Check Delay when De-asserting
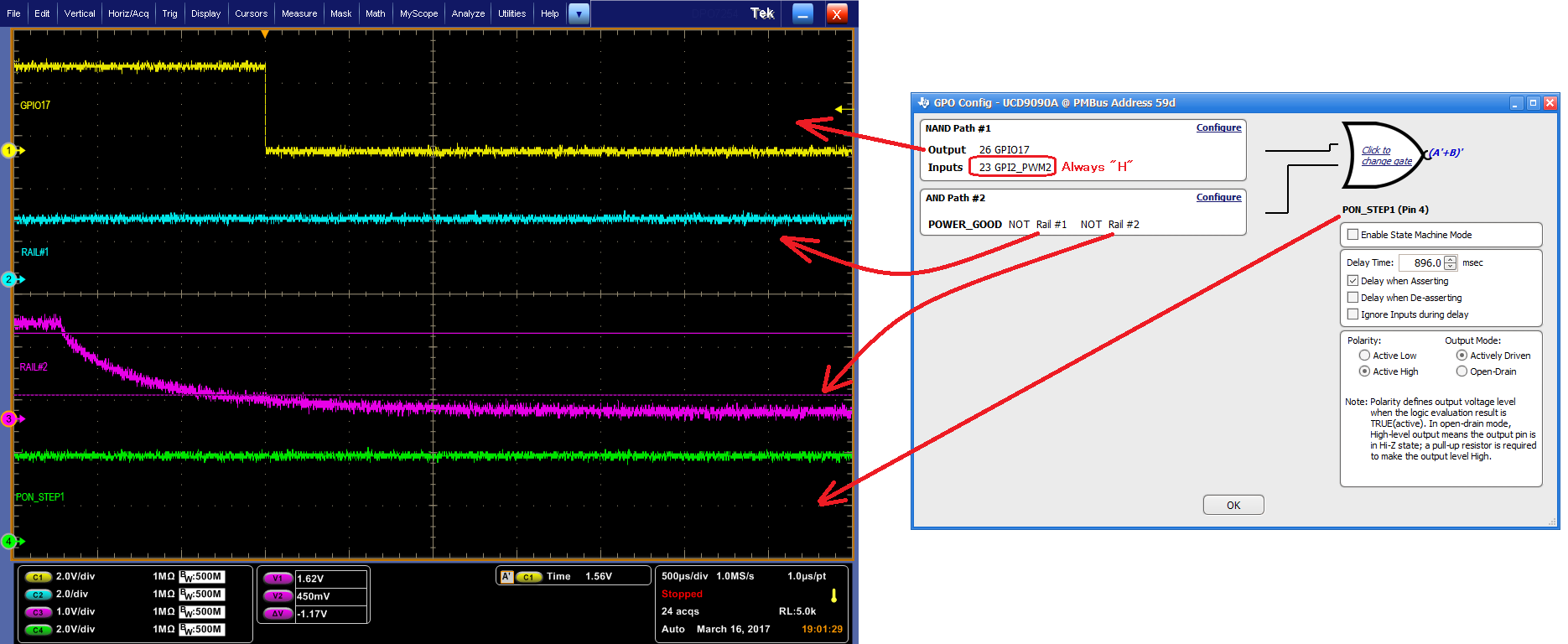This screenshot has width=1568, height=644. pyautogui.click(x=1353, y=298)
